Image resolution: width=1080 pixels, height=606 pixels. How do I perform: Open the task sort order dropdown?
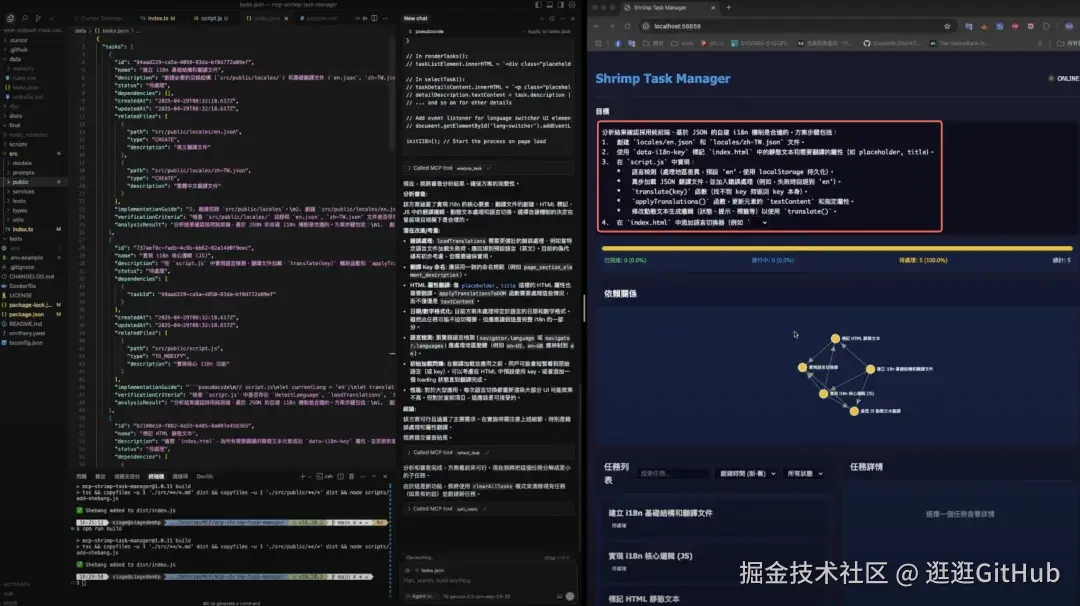[747, 474]
